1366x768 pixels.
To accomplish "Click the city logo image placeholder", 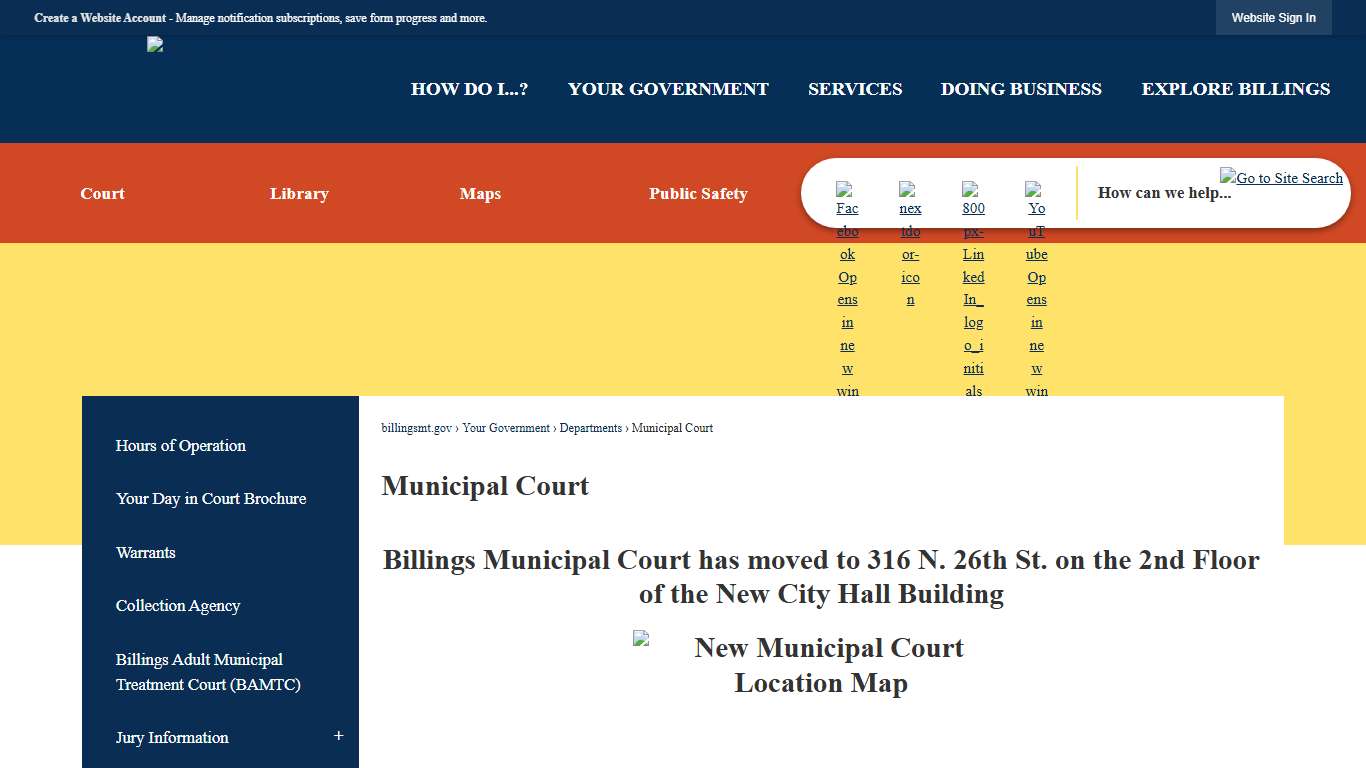I will (x=155, y=44).
